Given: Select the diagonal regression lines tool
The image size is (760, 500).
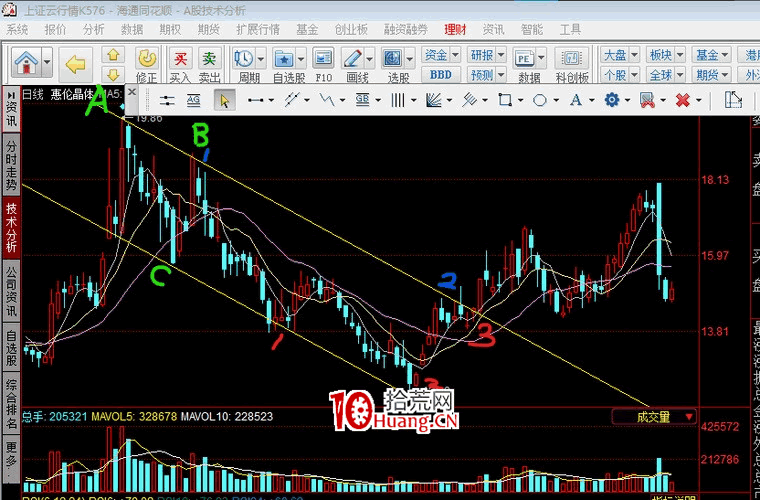Looking at the screenshot, I should point(469,100).
